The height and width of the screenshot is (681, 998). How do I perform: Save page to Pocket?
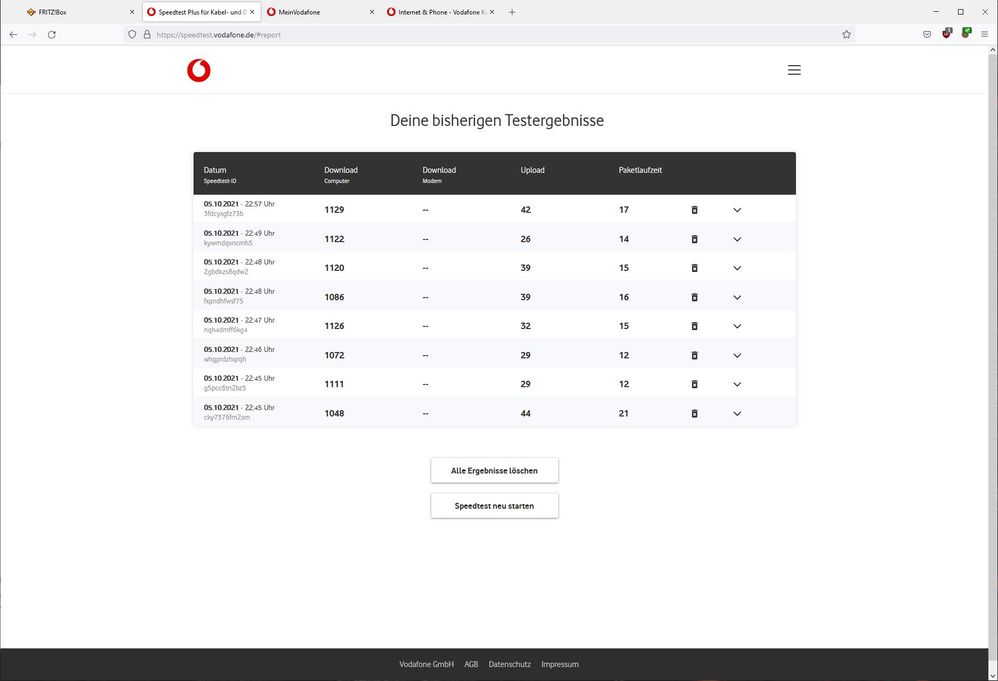tap(927, 34)
